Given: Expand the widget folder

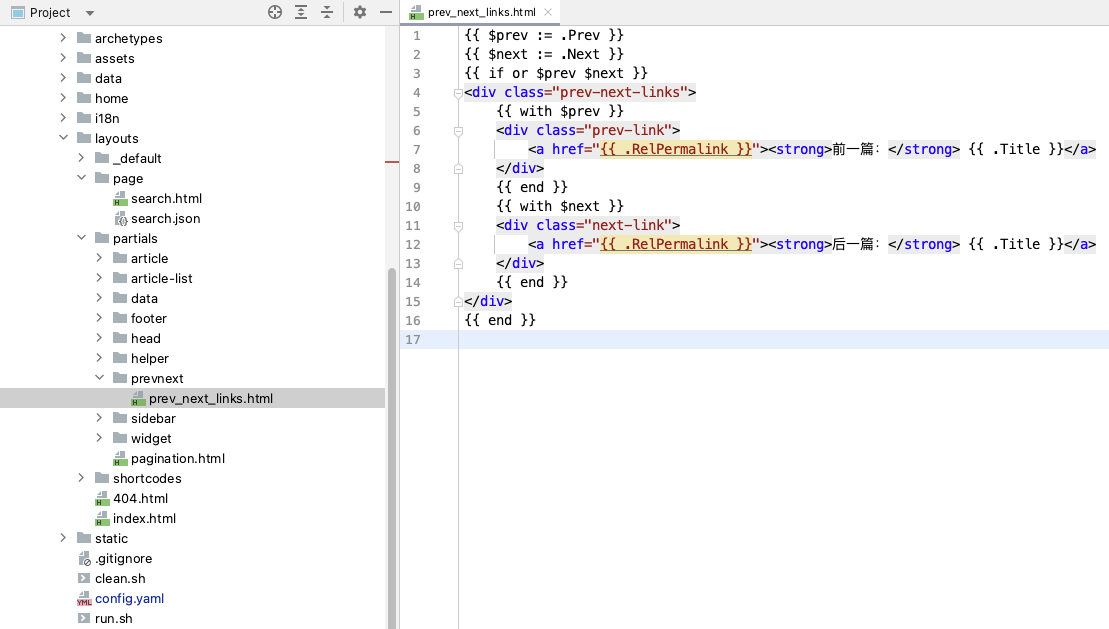Looking at the screenshot, I should point(99,438).
